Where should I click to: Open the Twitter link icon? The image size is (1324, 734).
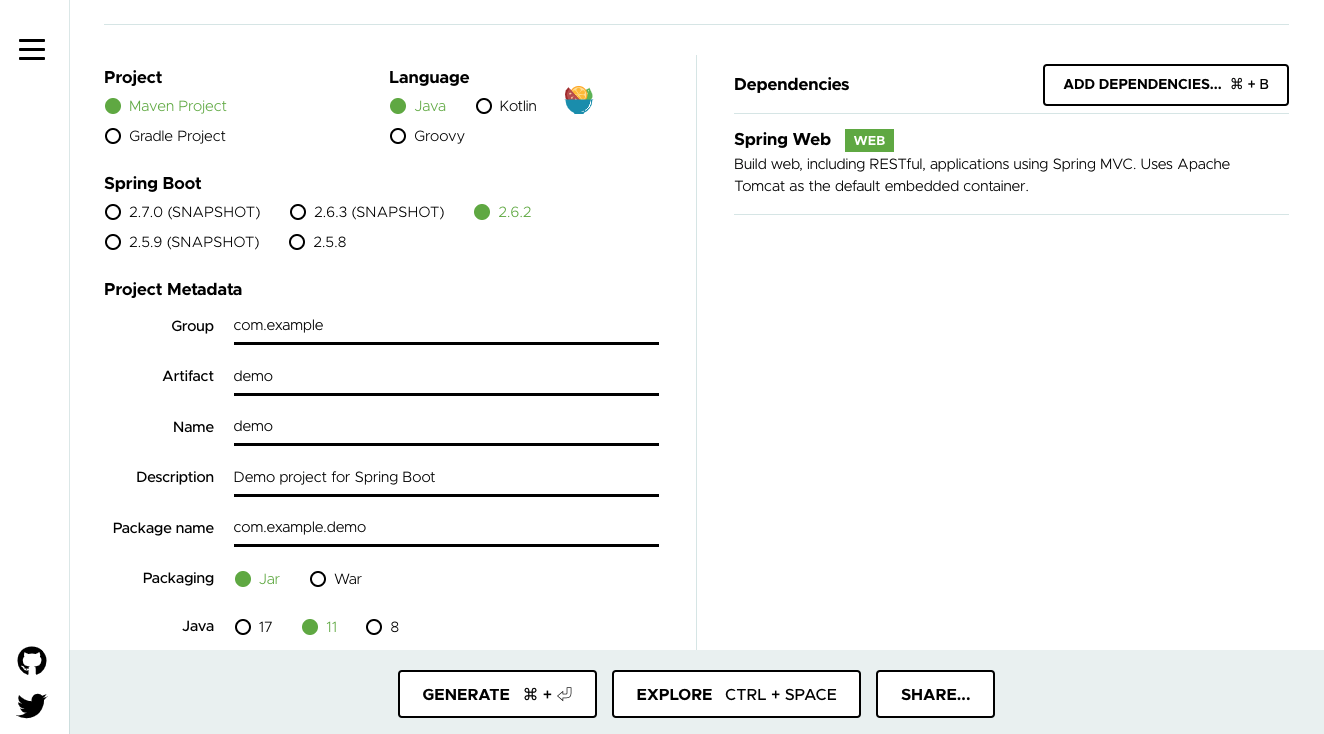(x=32, y=706)
